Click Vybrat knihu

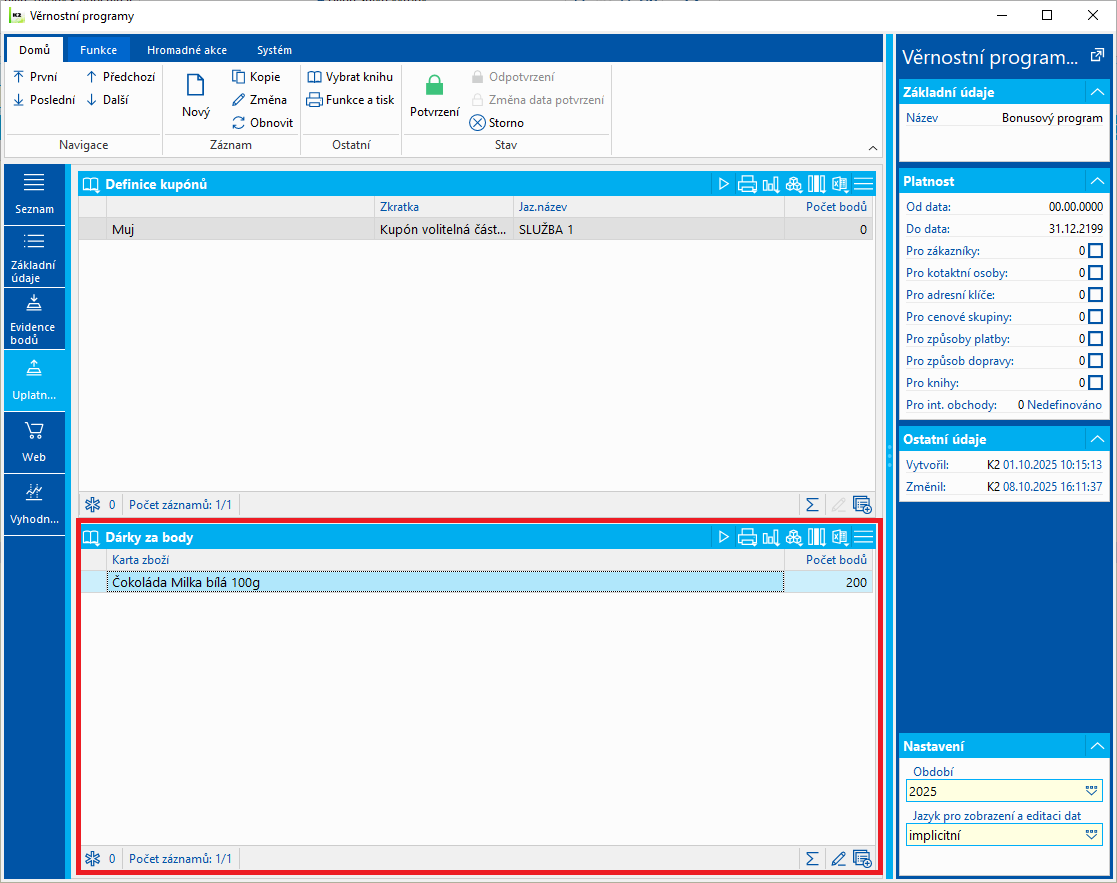350,77
